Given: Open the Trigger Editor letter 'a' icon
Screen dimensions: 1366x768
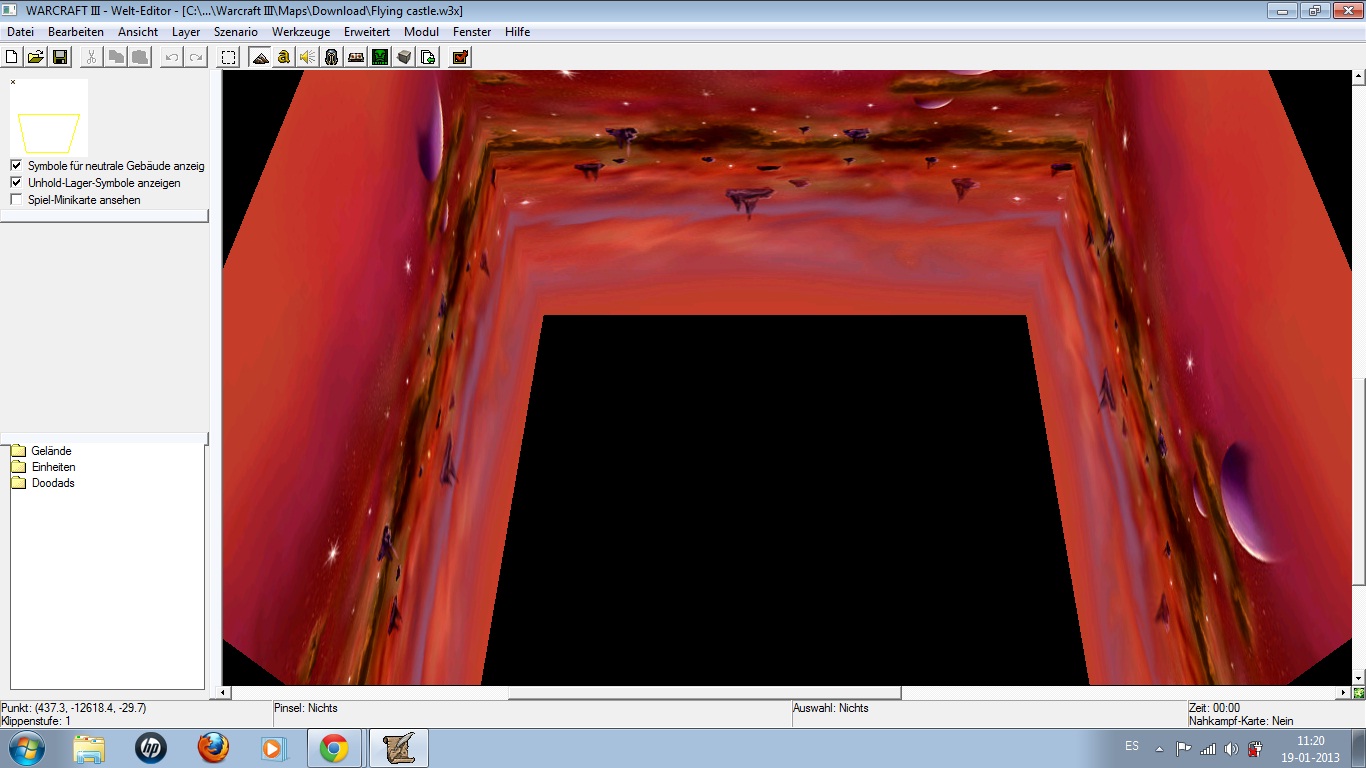Looking at the screenshot, I should [x=284, y=57].
